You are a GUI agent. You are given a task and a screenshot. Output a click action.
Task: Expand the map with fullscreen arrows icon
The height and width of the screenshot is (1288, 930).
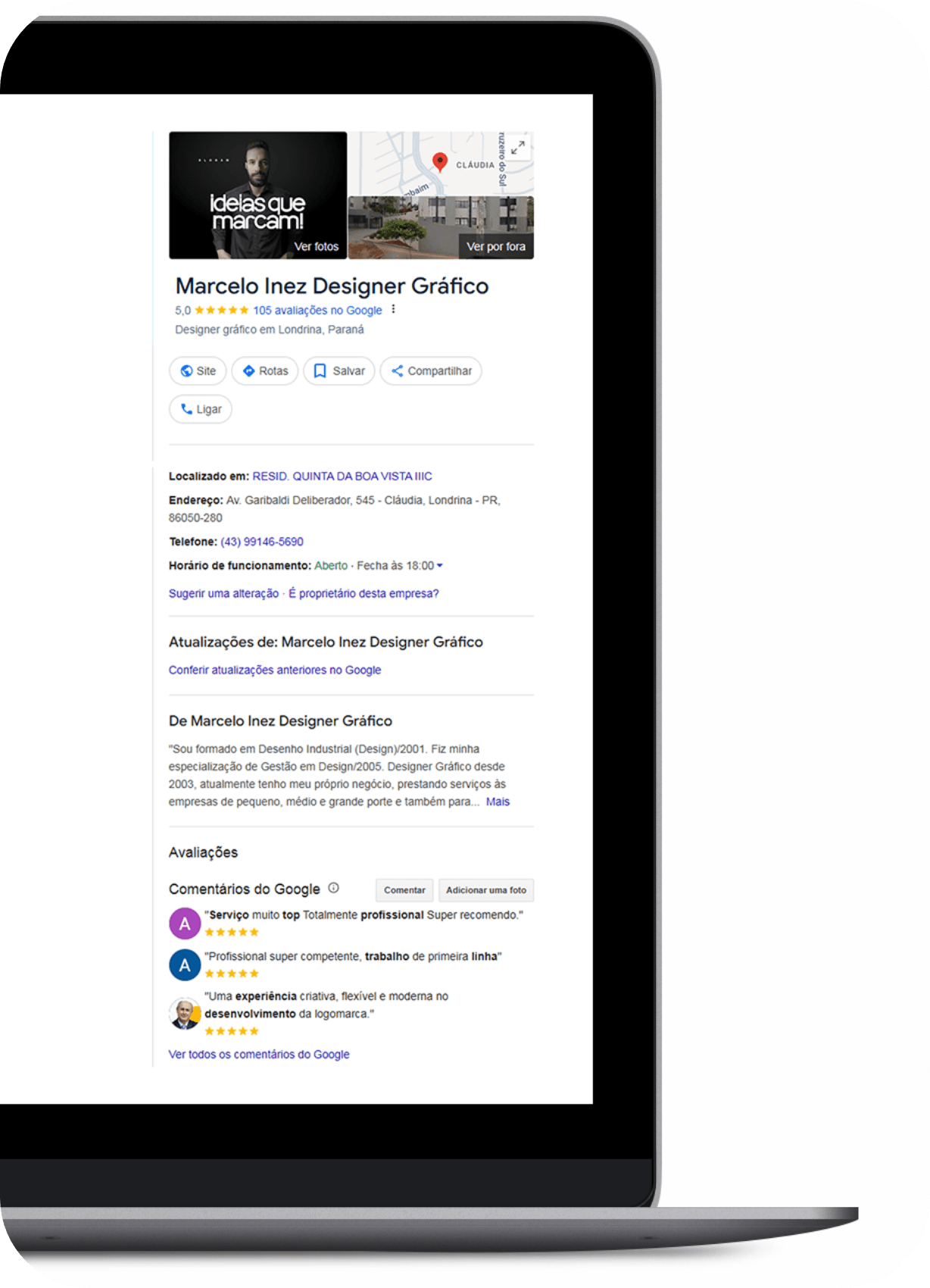[518, 147]
